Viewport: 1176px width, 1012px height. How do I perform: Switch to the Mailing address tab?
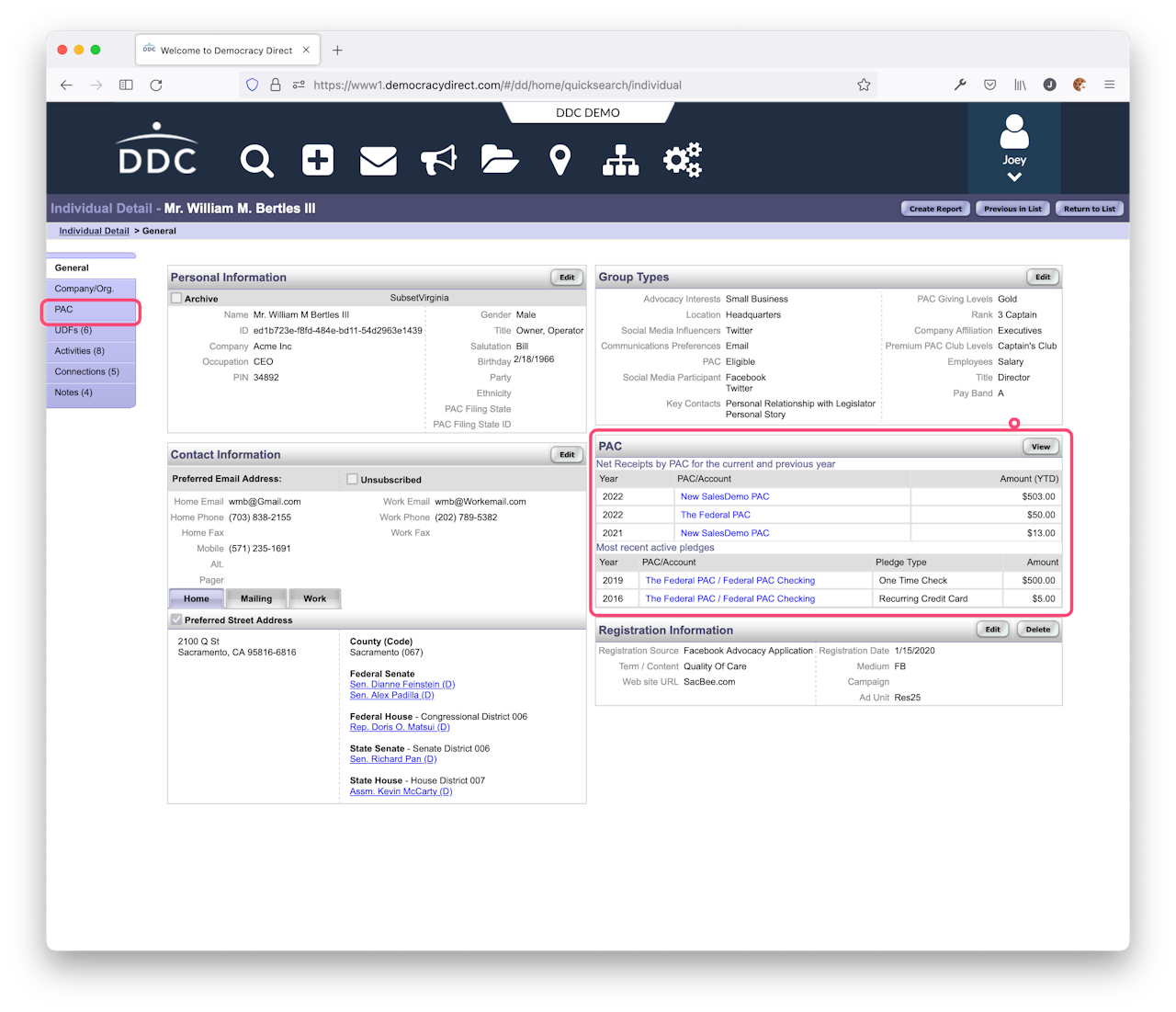pyautogui.click(x=256, y=598)
